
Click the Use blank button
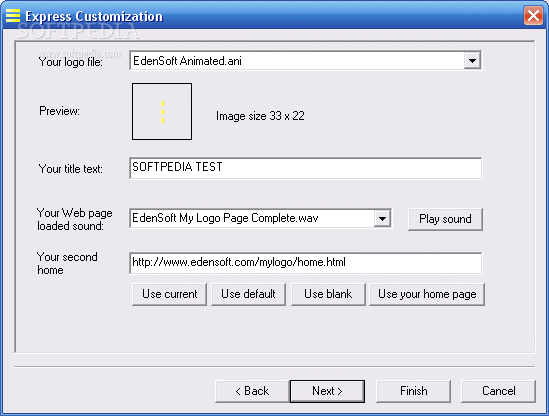click(328, 294)
